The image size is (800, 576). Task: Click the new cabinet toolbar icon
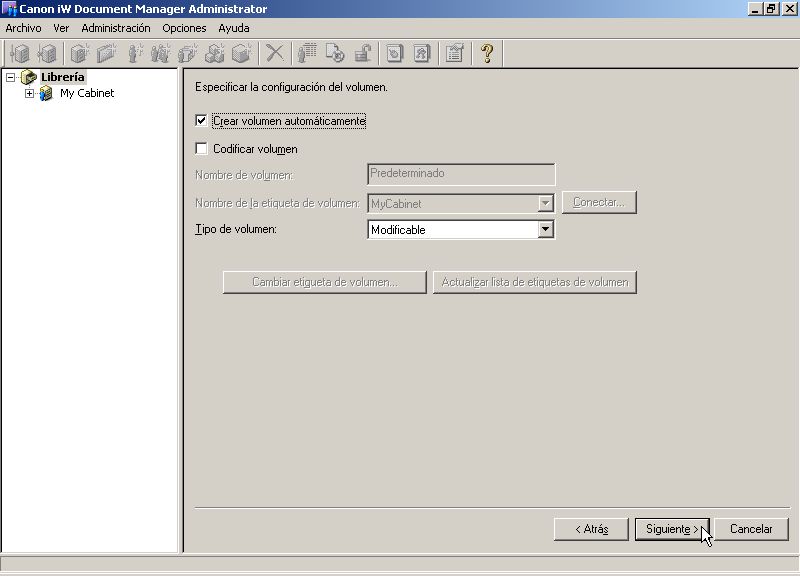tap(79, 53)
